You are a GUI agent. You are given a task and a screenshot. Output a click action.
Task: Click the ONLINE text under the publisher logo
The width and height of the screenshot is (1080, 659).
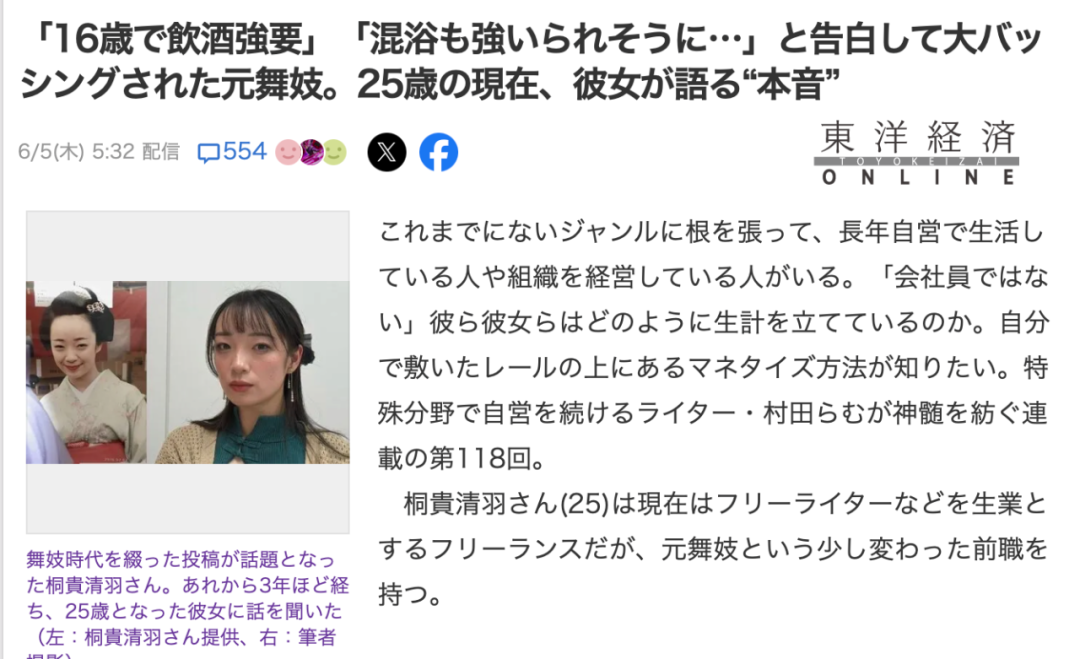click(917, 178)
